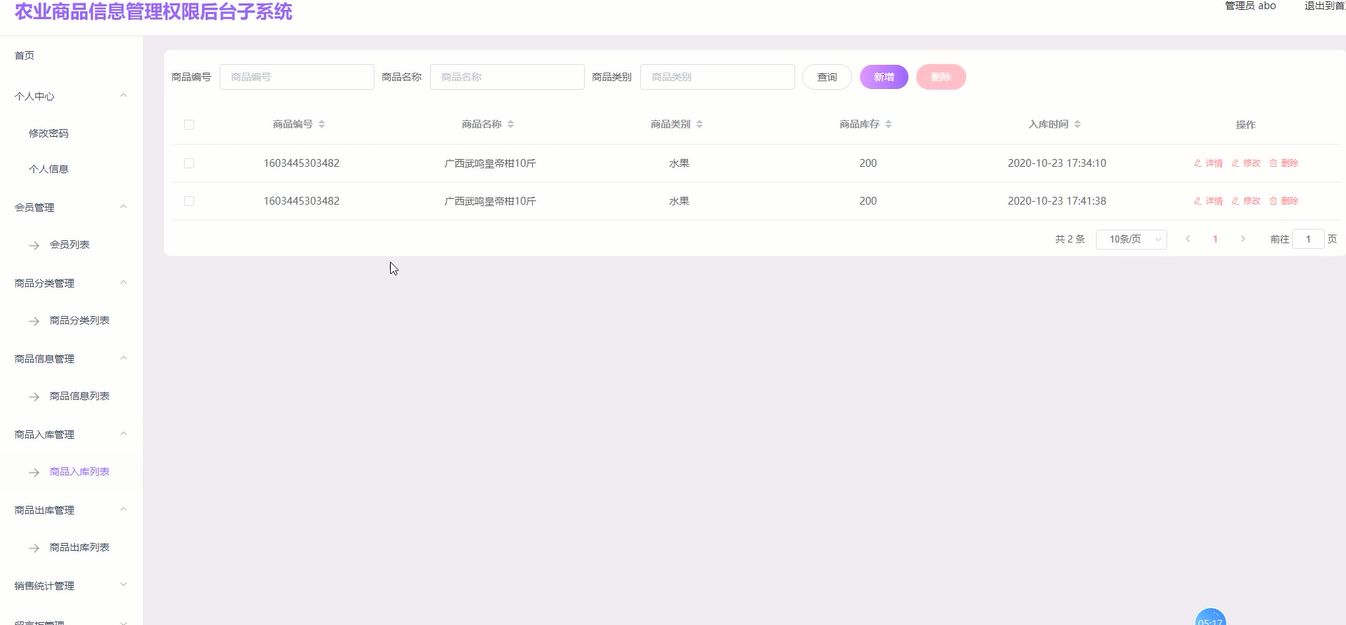The height and width of the screenshot is (625, 1346).
Task: Click the go-to page number input
Action: (x=1308, y=239)
